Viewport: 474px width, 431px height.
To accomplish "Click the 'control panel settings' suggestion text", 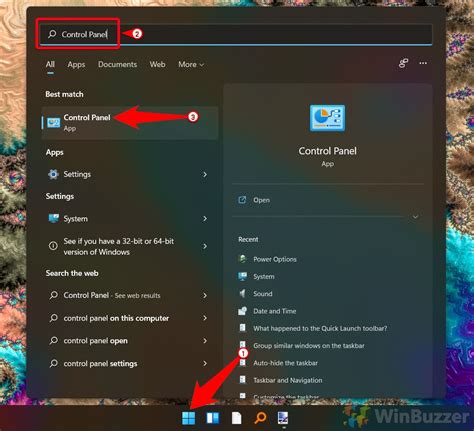I will 100,363.
